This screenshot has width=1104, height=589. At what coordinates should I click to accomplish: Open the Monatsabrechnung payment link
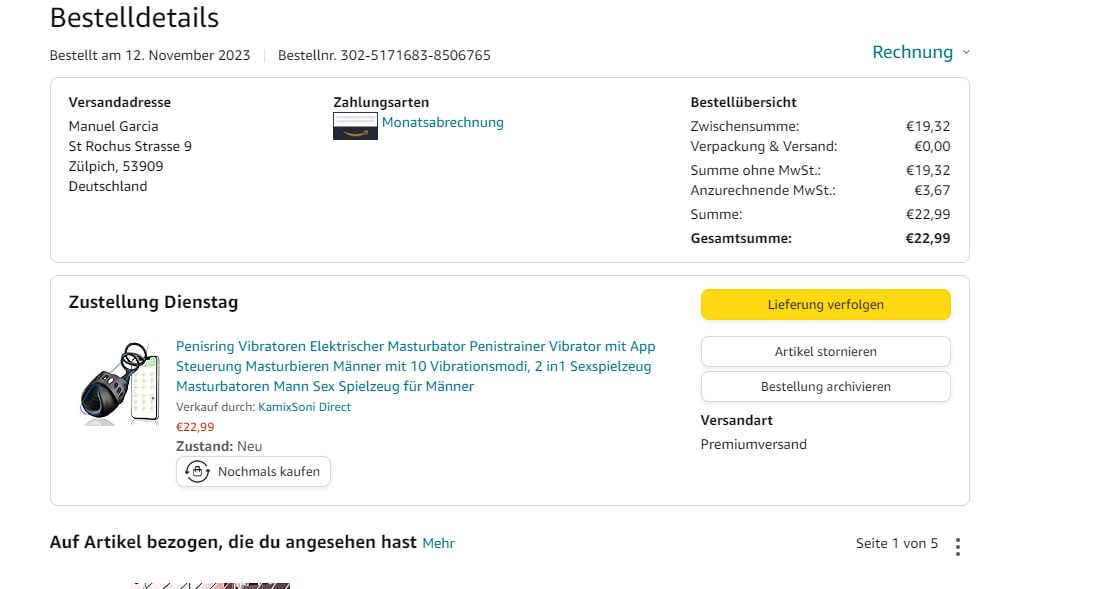tap(442, 123)
